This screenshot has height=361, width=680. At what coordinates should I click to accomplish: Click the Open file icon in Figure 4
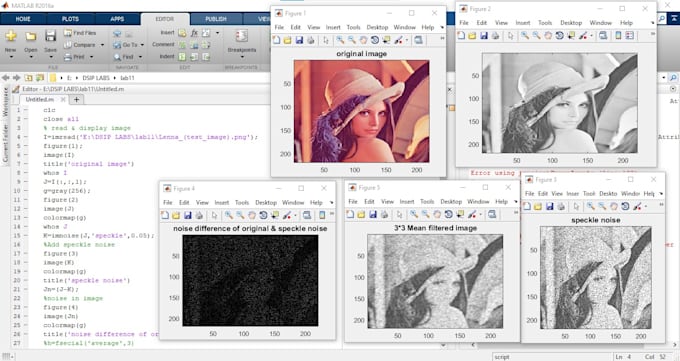176,215
